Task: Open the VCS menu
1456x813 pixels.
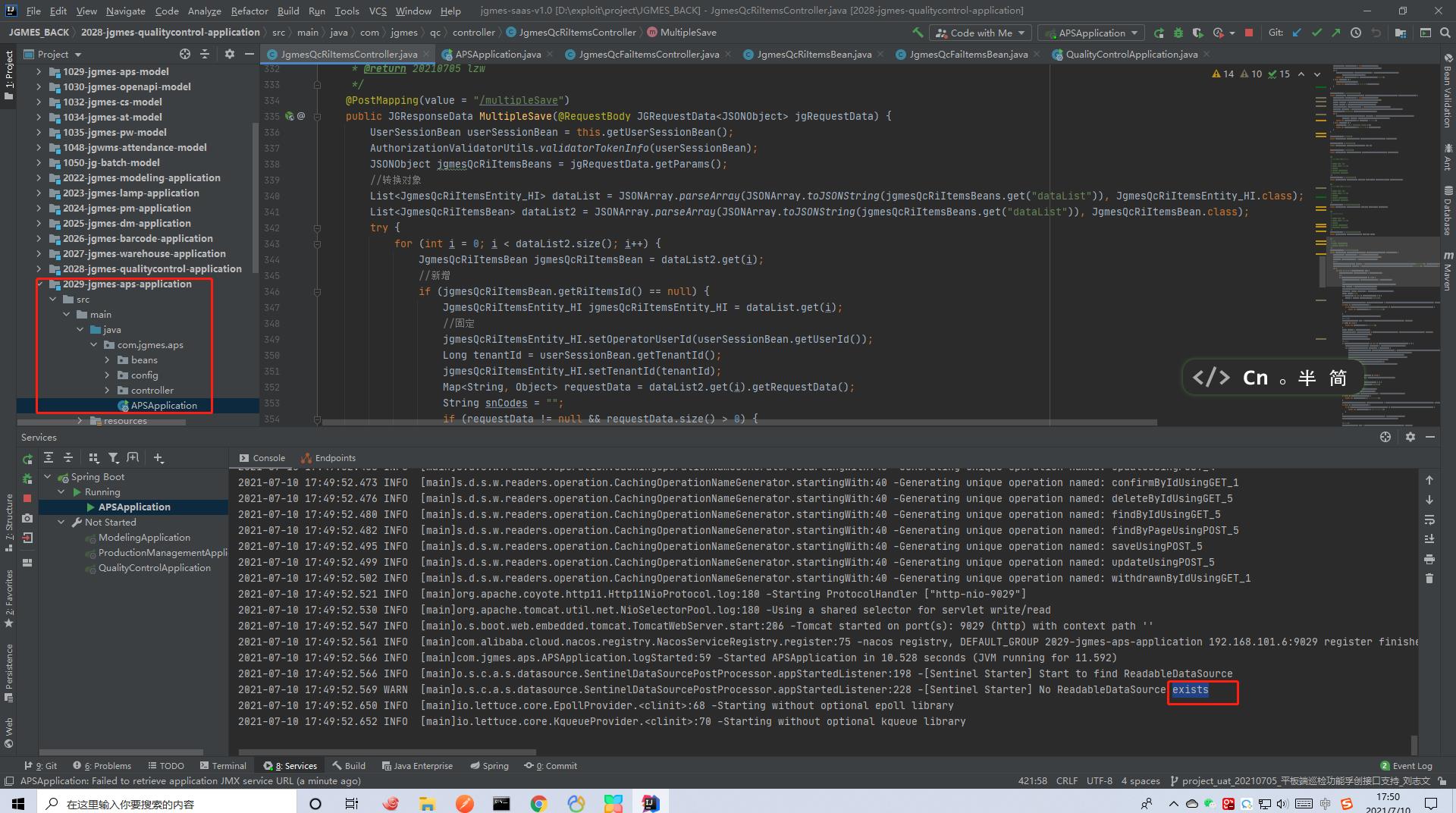Action: 377,11
